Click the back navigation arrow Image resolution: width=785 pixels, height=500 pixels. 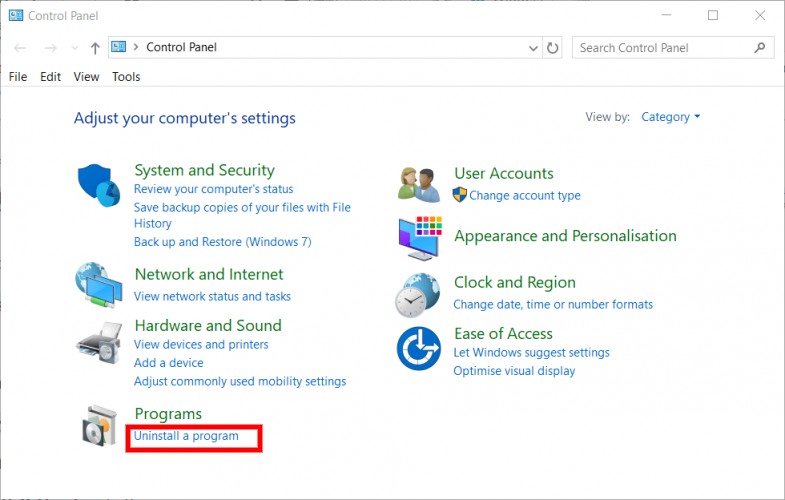tap(20, 48)
